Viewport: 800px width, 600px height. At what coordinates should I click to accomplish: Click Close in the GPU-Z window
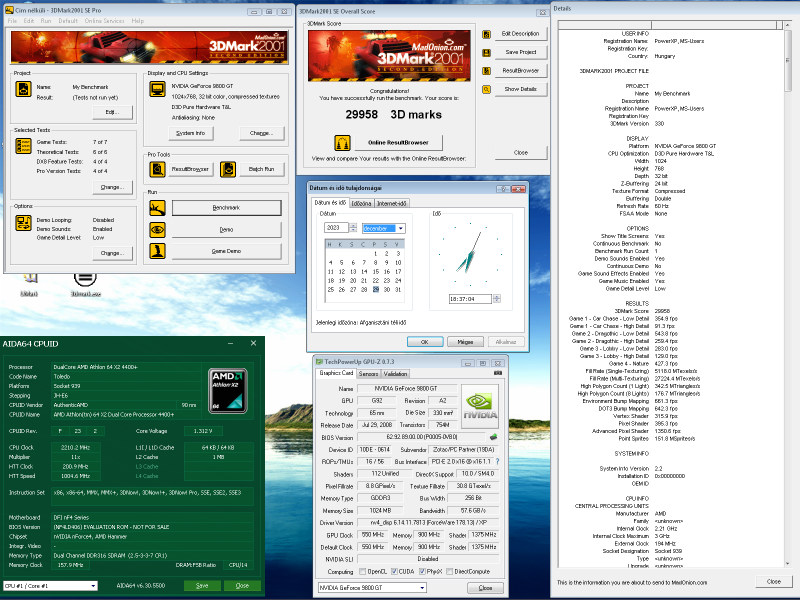click(485, 588)
